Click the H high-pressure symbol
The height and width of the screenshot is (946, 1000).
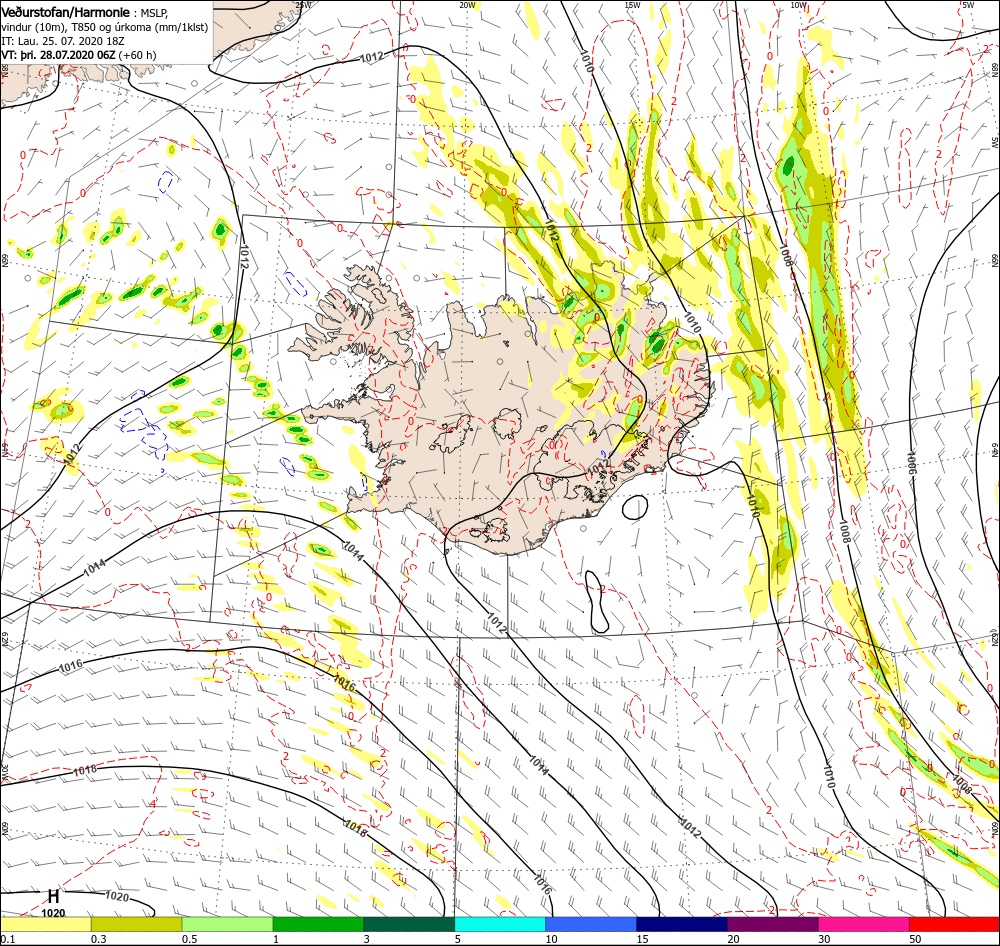54,896
